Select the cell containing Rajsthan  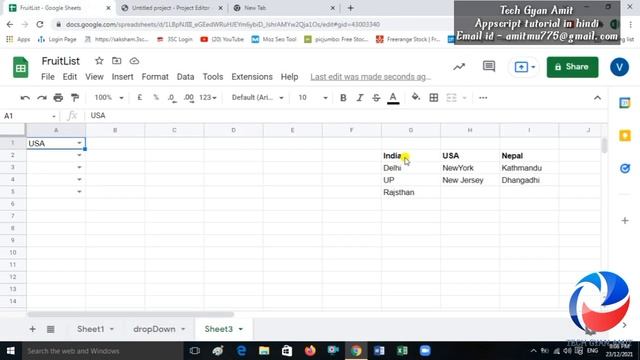[411, 192]
